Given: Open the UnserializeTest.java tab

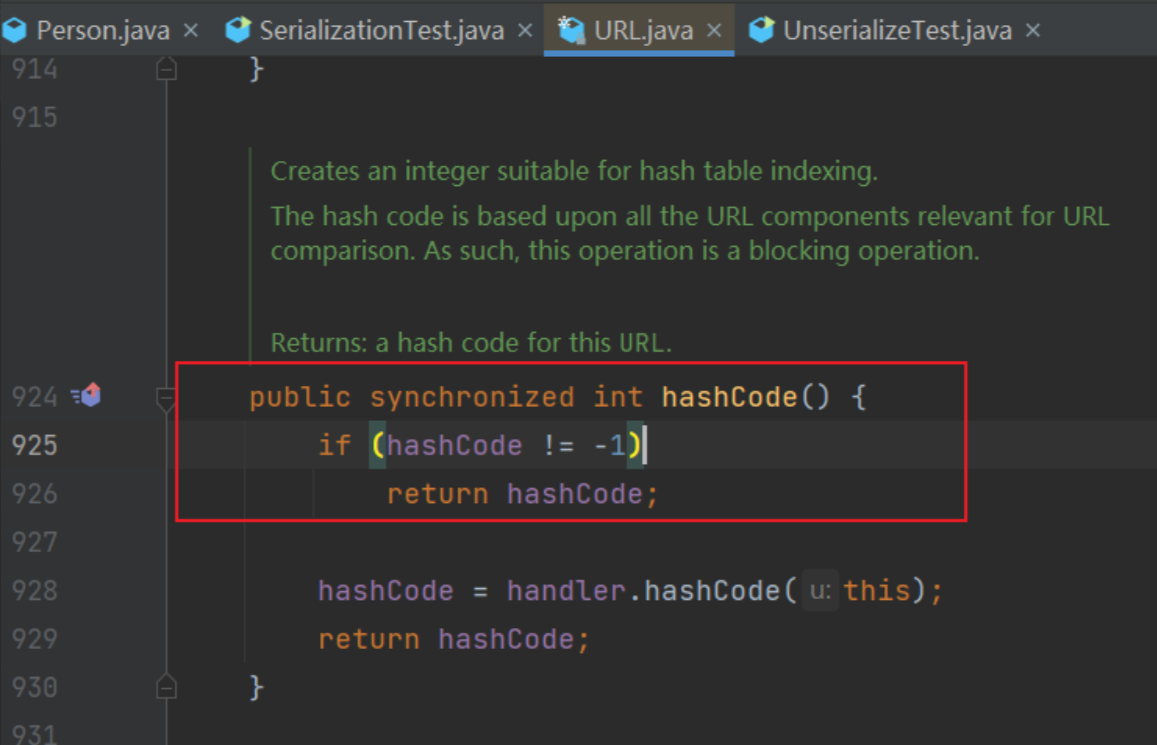Looking at the screenshot, I should click(x=897, y=30).
